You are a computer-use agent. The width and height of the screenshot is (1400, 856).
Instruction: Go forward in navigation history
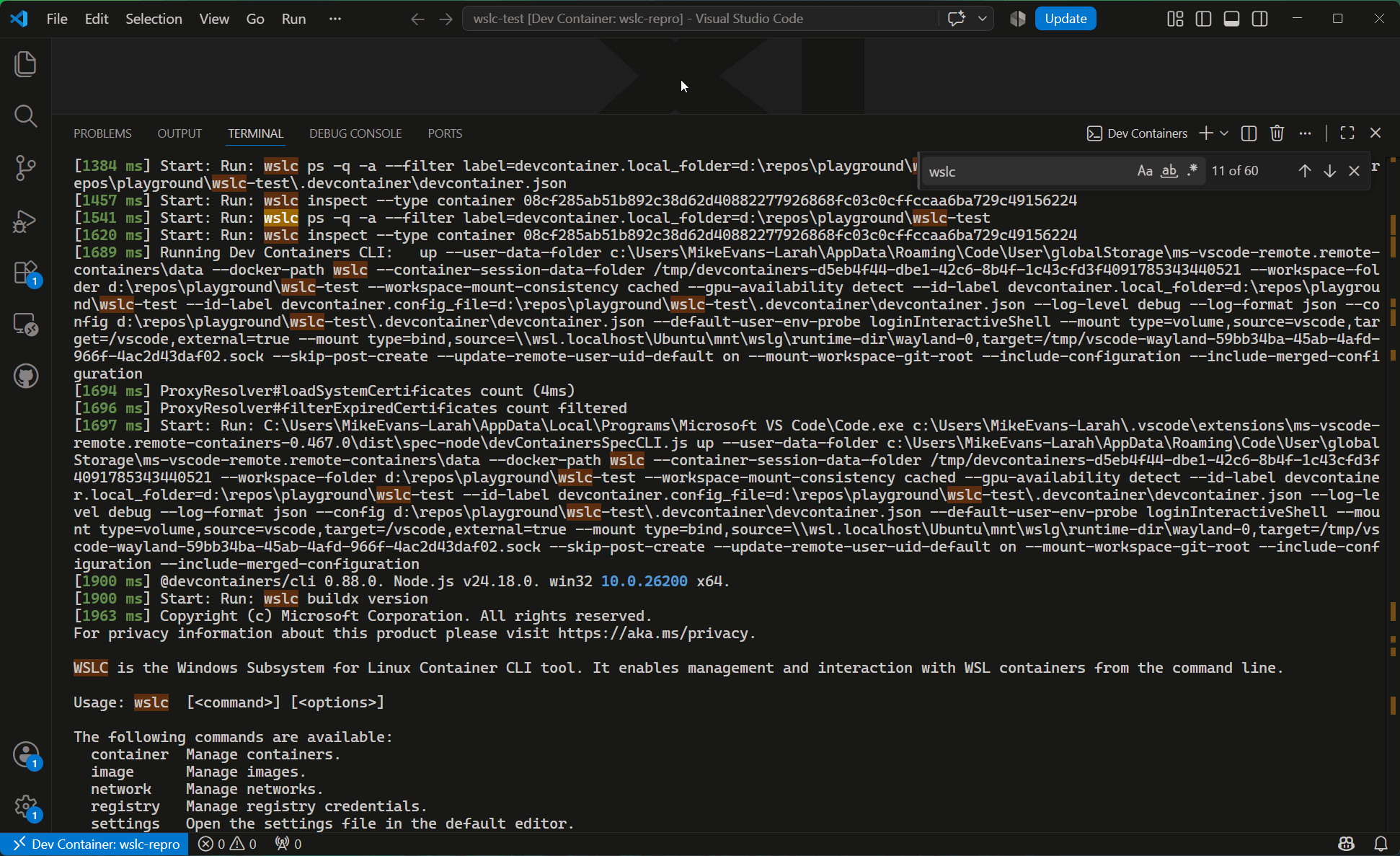tap(446, 19)
